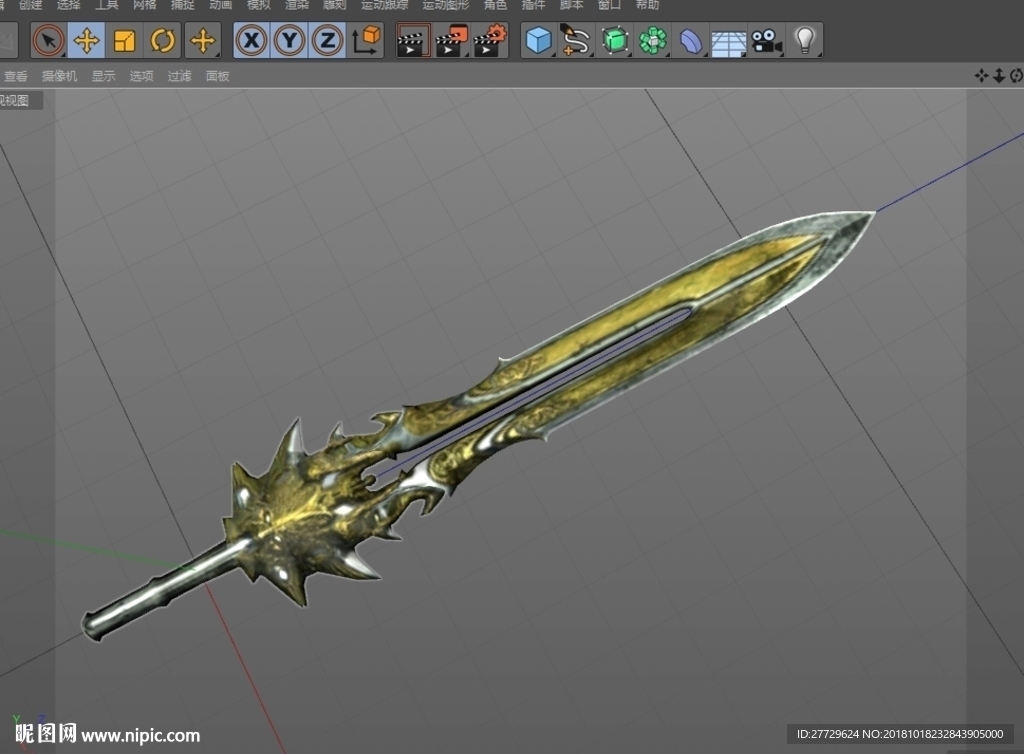Toggle X axis lock
This screenshot has width=1024, height=754.
251,40
